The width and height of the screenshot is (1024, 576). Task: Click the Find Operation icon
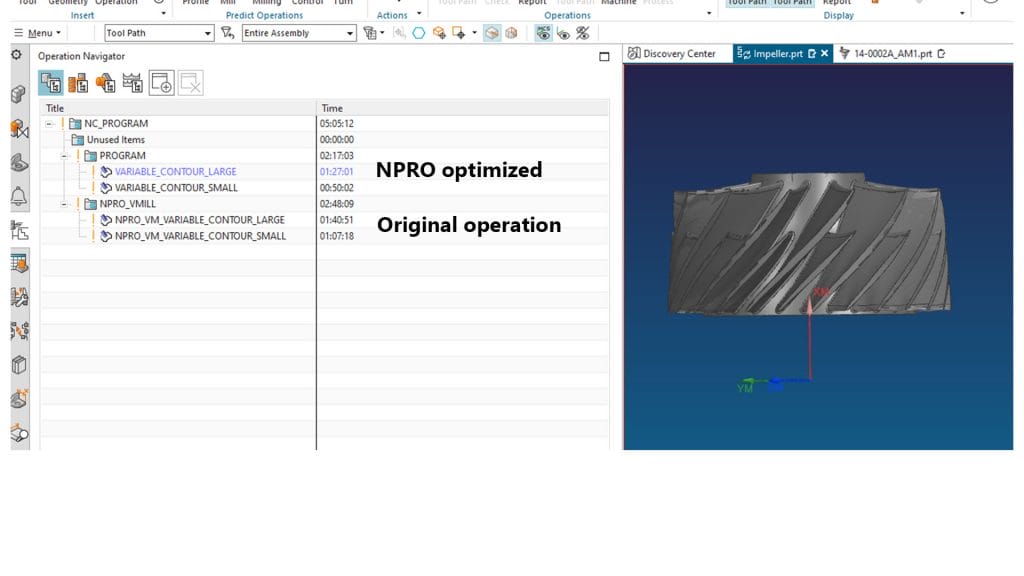162,84
